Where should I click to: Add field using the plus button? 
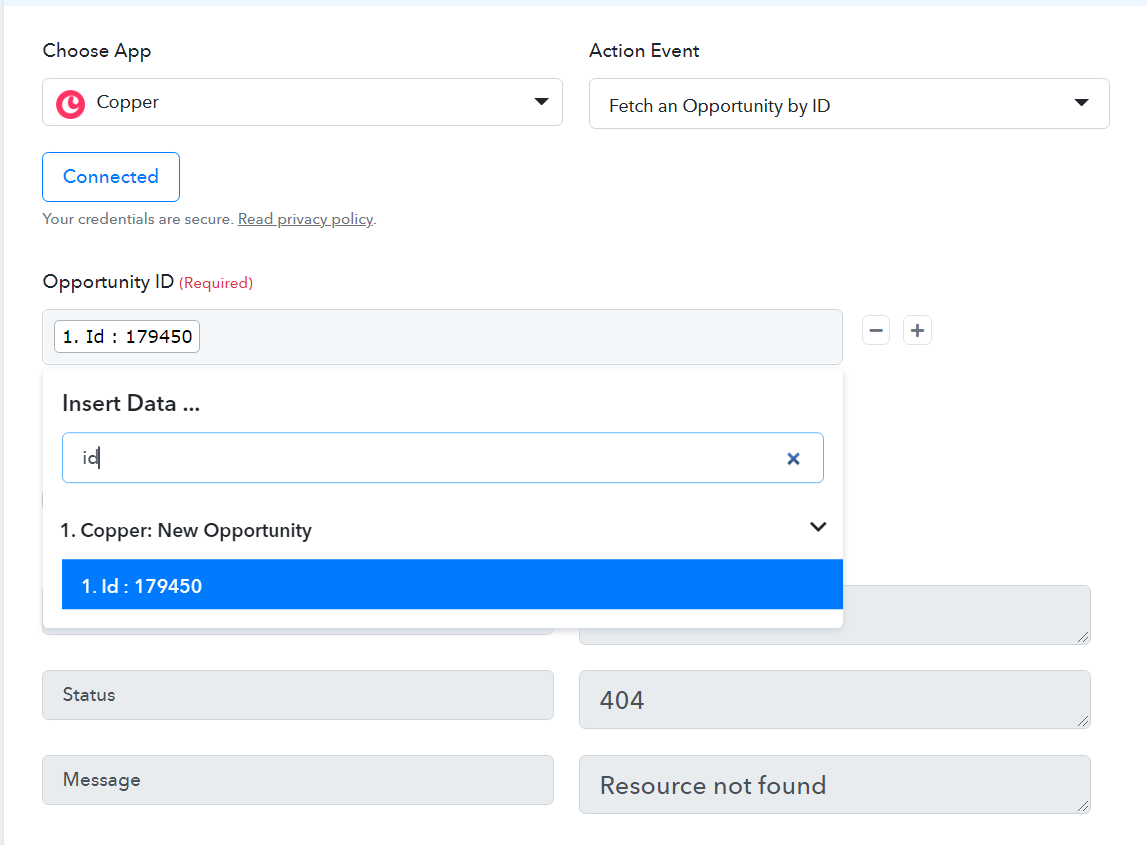pyautogui.click(x=917, y=330)
